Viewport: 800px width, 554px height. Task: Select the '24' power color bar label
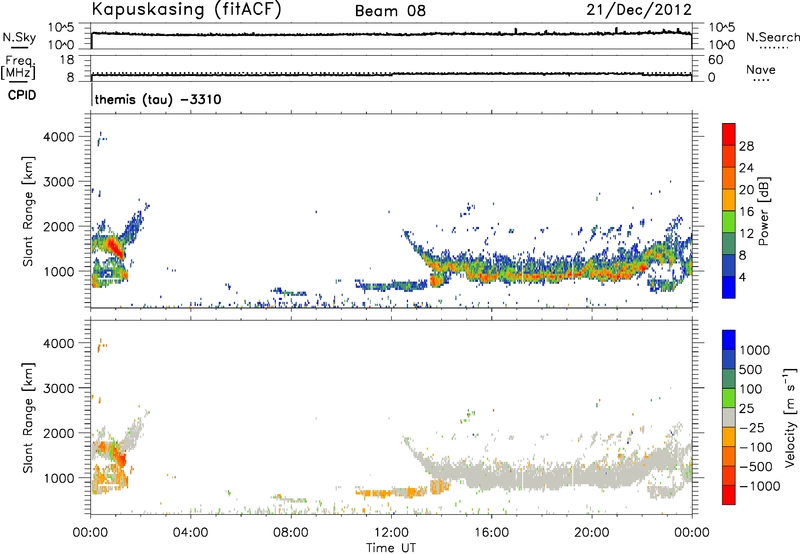click(746, 168)
